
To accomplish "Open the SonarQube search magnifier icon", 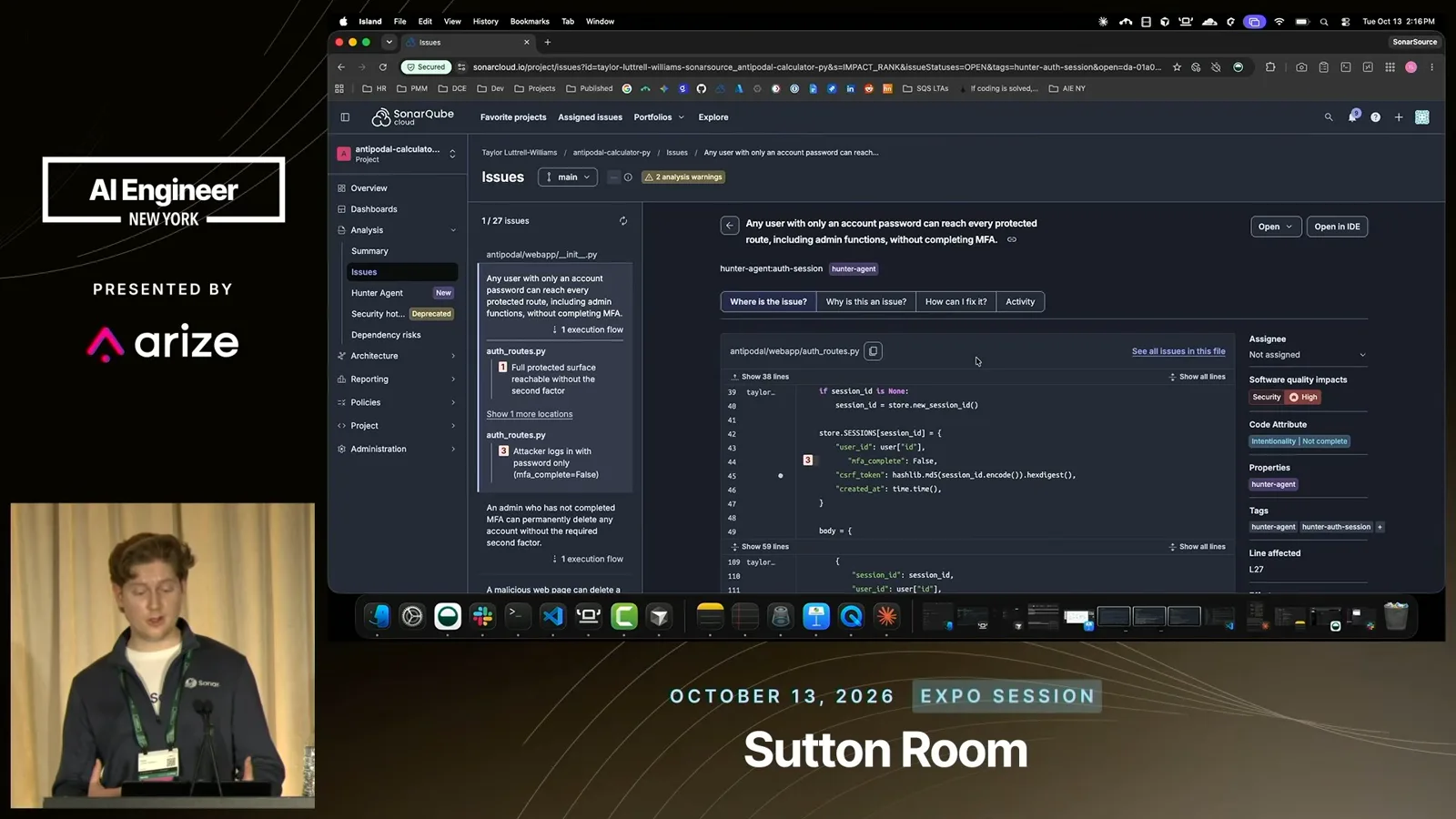I will point(1329,117).
